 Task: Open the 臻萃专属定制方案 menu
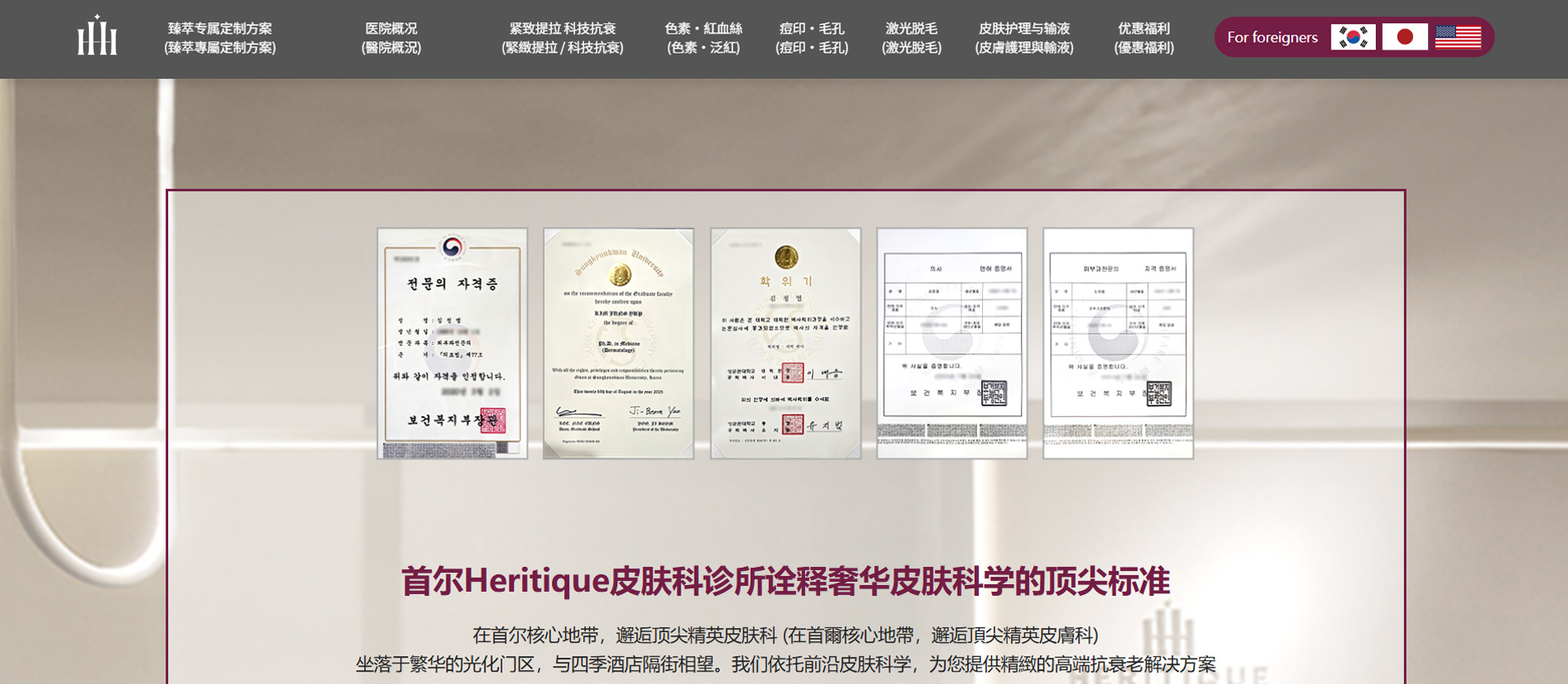(220, 38)
